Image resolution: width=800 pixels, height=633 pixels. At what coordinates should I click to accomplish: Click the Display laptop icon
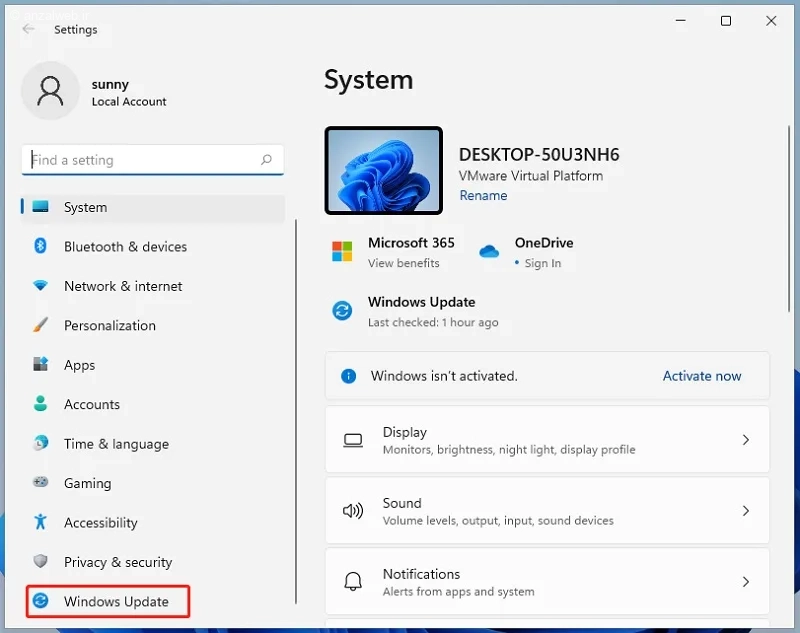[x=353, y=440]
